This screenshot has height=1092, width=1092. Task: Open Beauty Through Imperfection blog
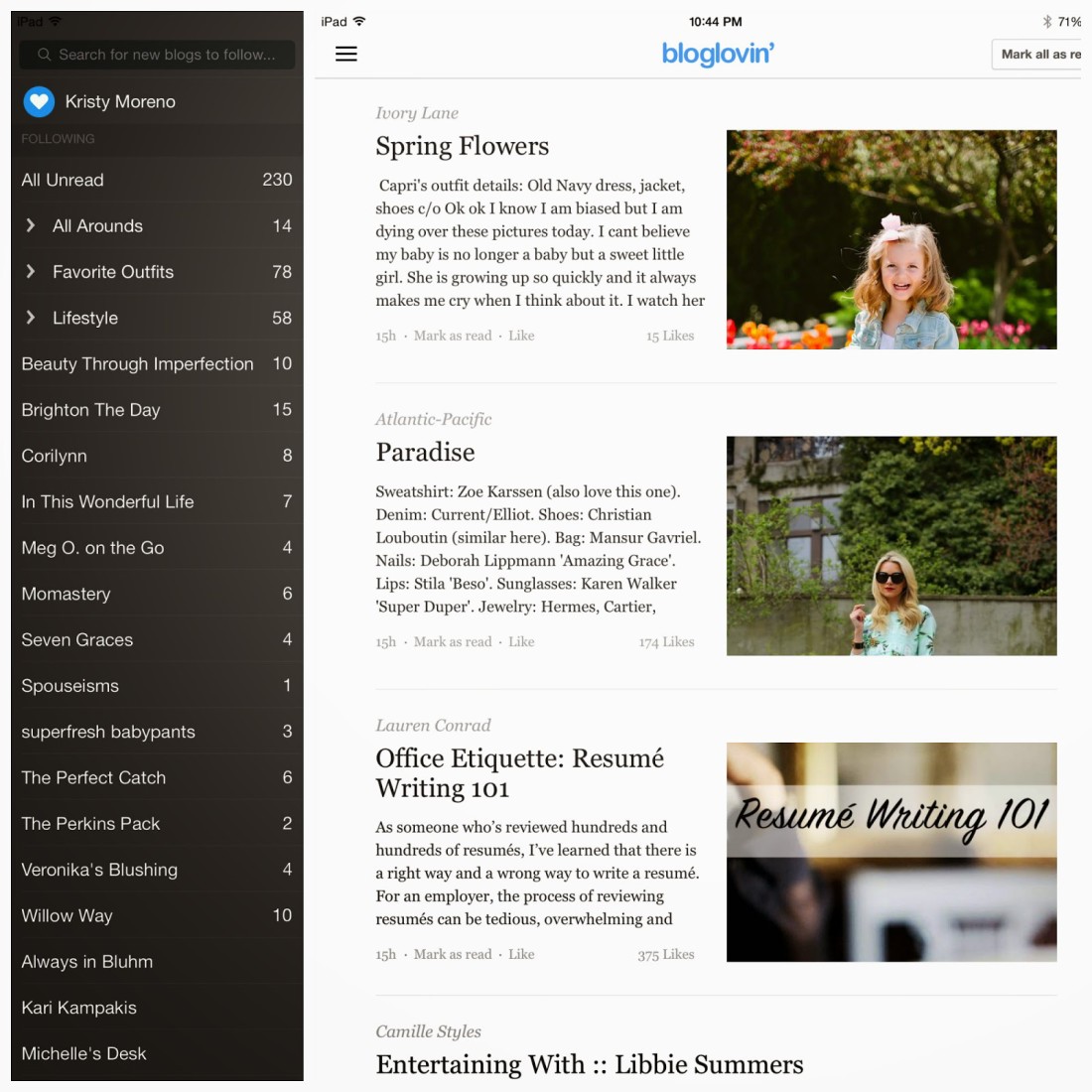coord(157,363)
